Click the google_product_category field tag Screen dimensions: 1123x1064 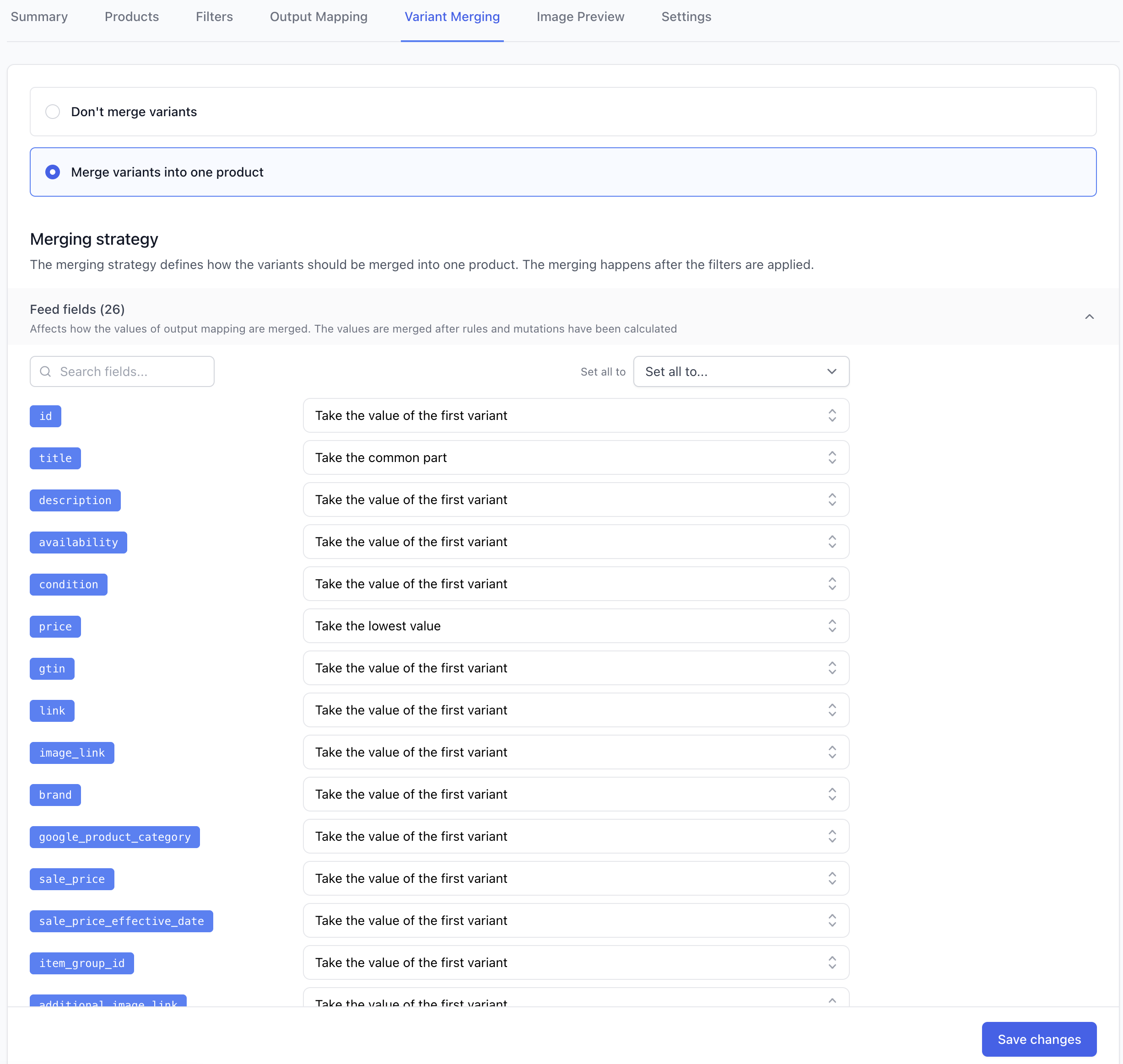click(114, 837)
